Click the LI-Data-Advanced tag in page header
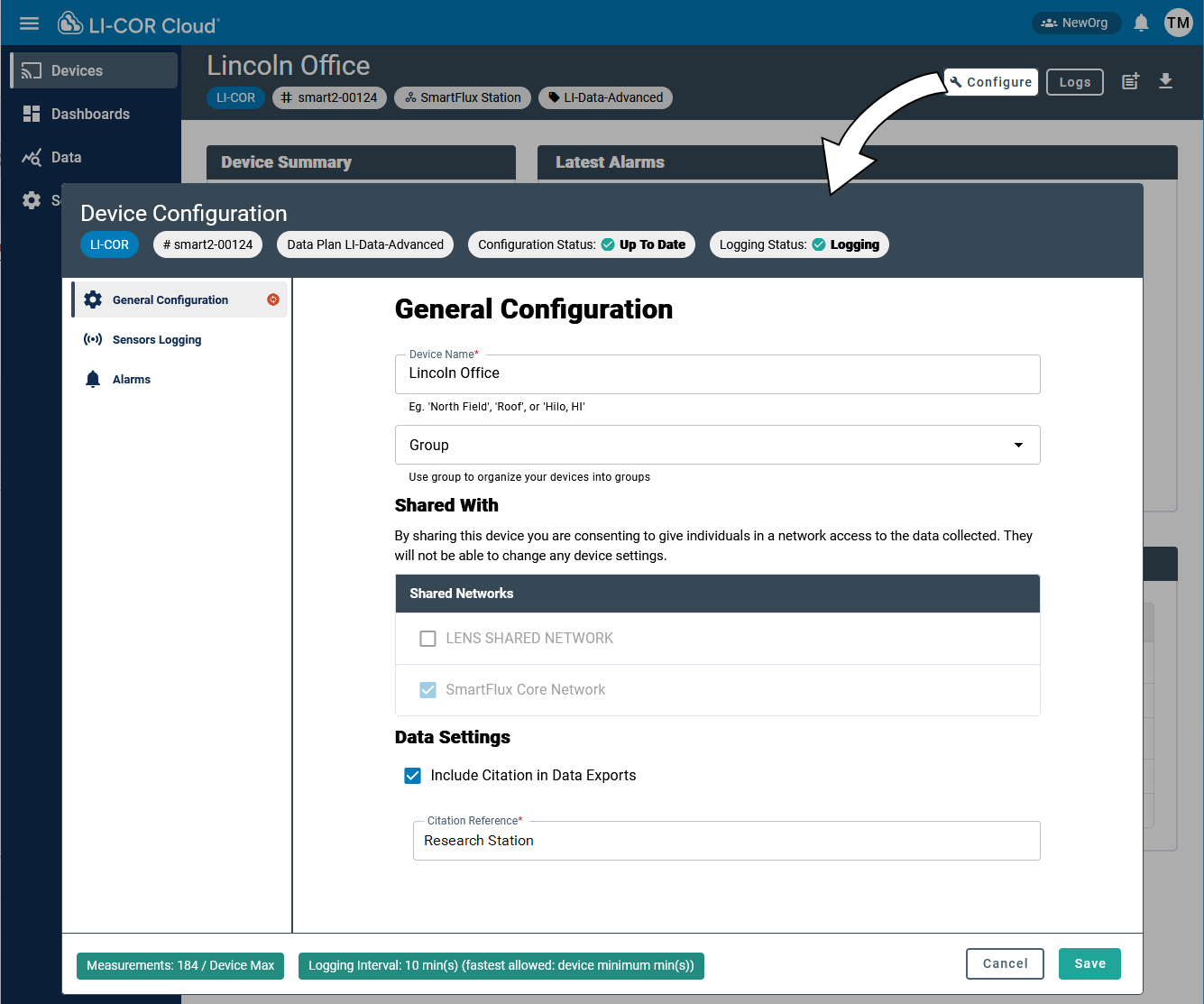This screenshot has width=1204, height=1004. (x=605, y=97)
